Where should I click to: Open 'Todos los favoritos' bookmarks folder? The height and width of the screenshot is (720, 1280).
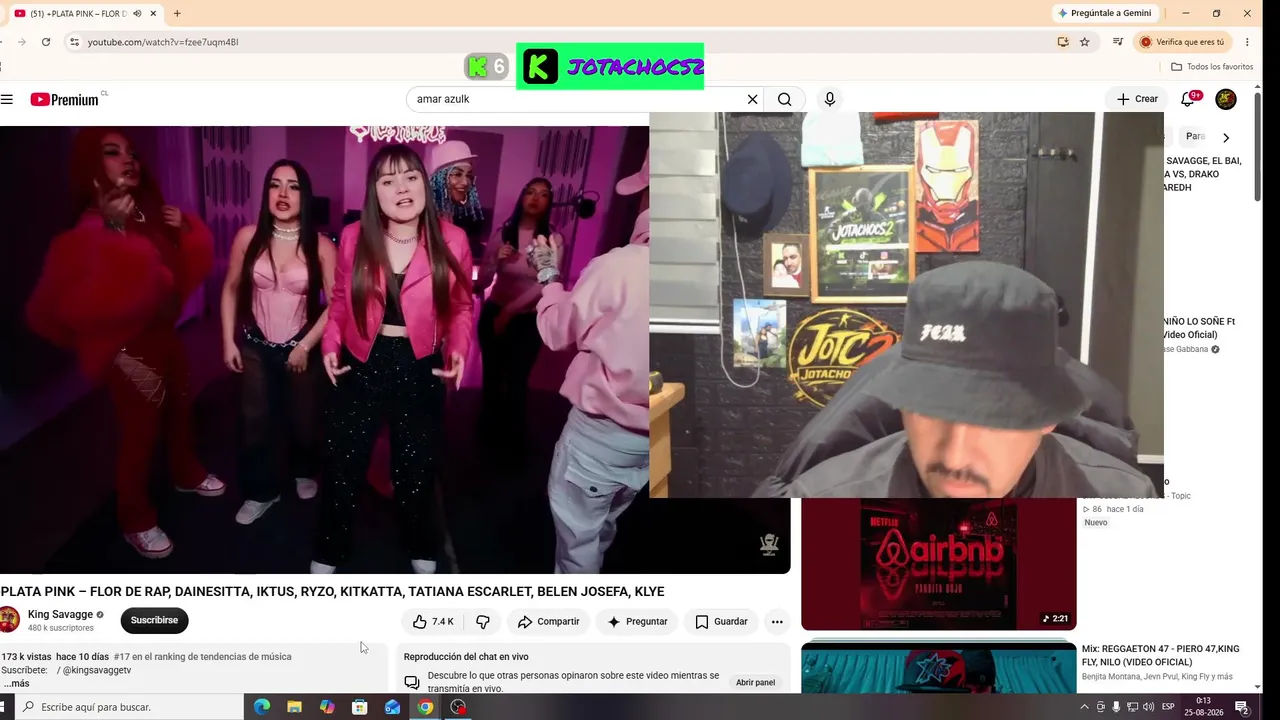tap(1212, 67)
